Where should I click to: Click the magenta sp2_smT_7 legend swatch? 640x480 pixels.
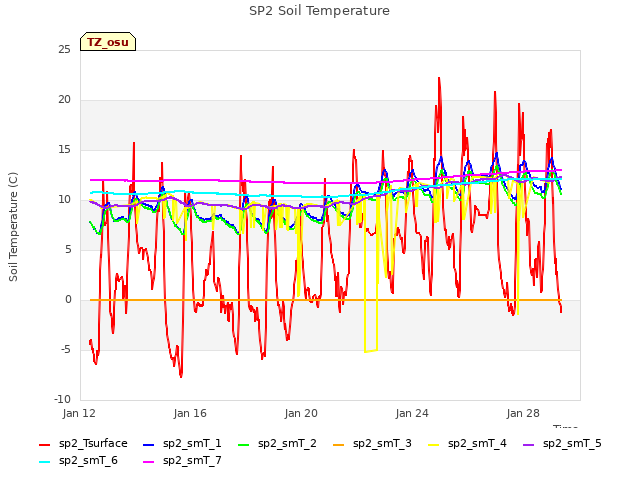[x=149, y=462]
